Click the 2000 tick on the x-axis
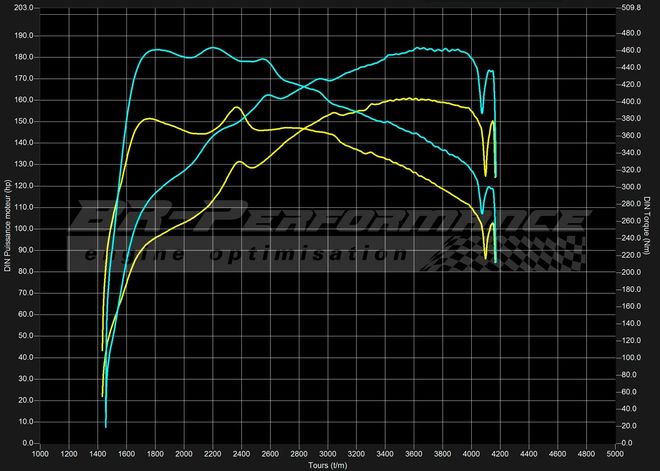 coord(184,453)
